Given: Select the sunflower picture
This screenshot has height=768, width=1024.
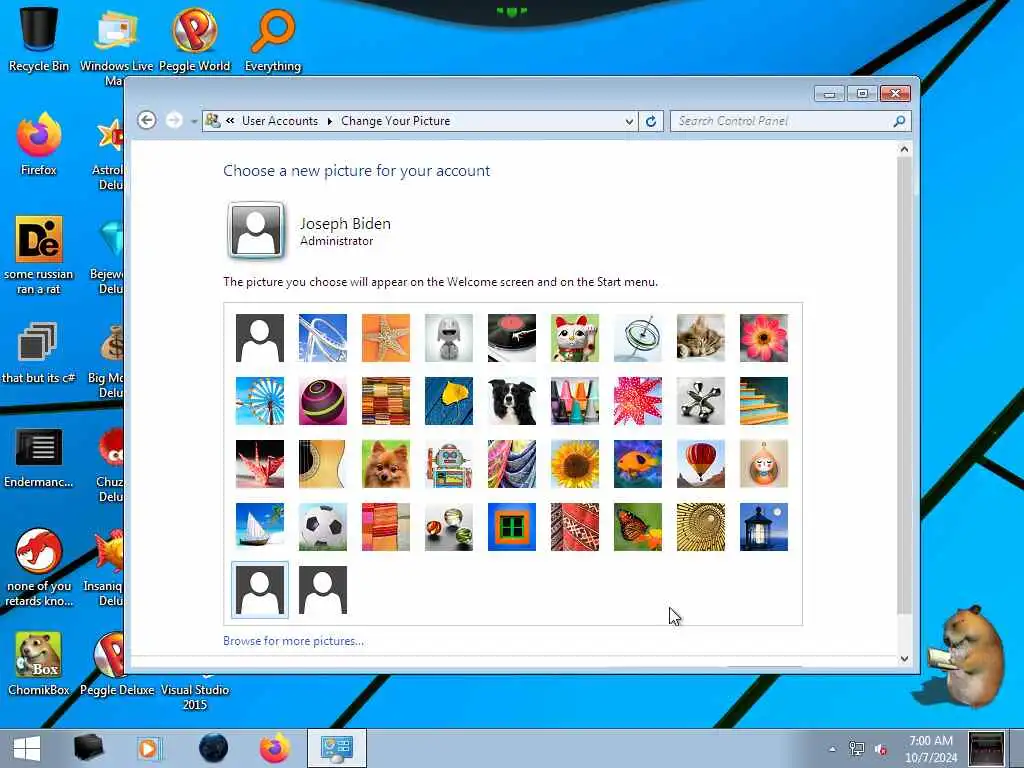Looking at the screenshot, I should 575,464.
